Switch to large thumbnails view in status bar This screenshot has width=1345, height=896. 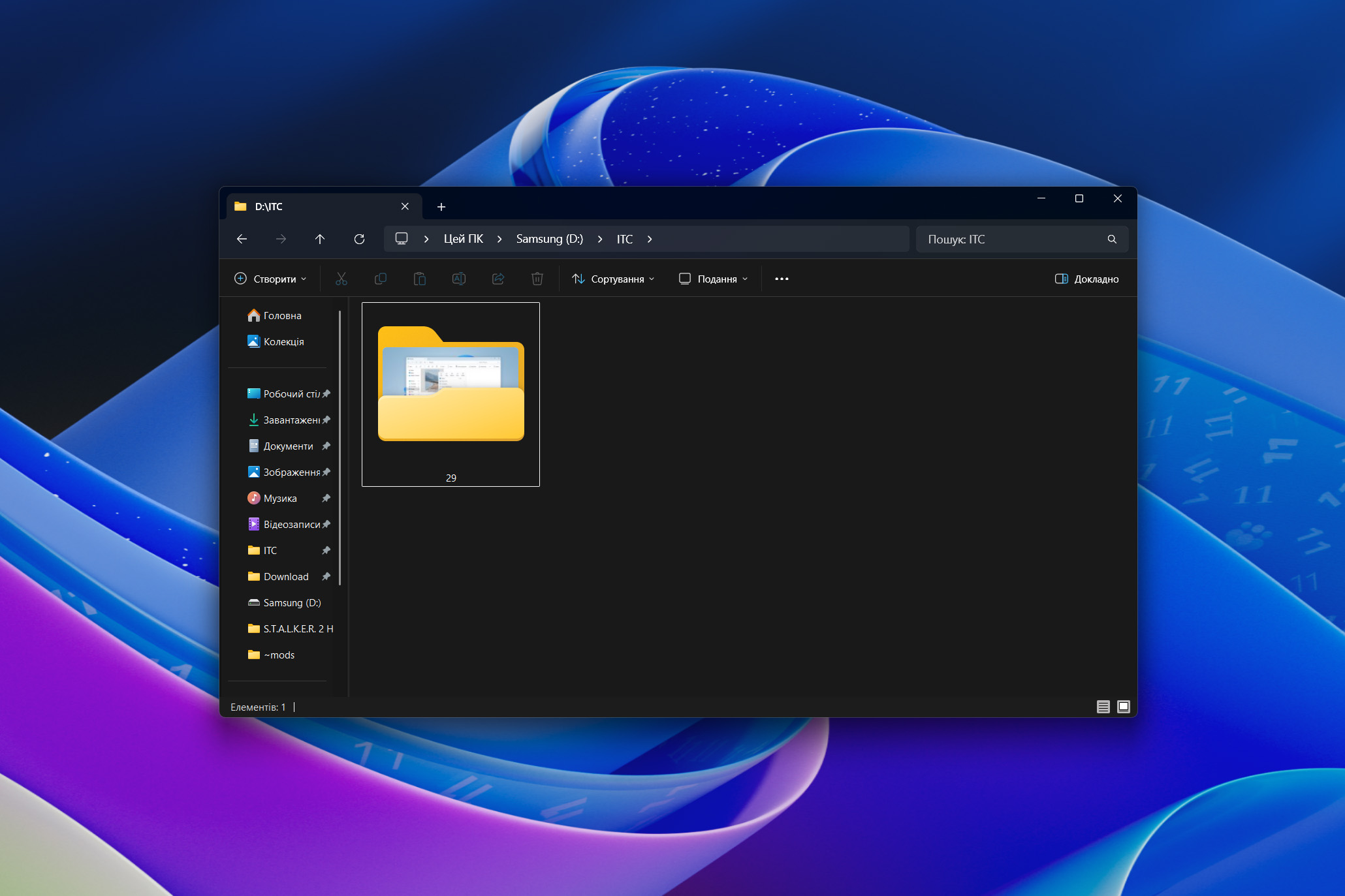1123,707
